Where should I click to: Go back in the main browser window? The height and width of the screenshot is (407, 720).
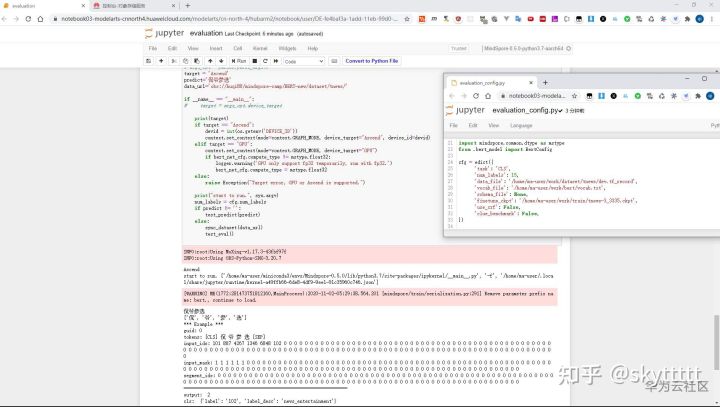point(4,19)
